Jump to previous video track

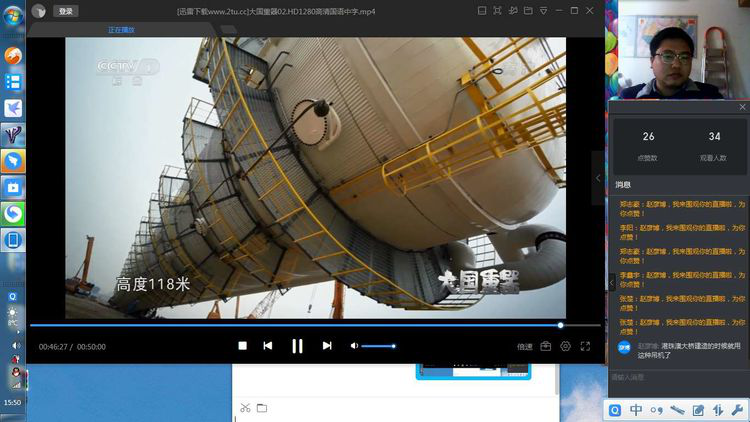point(268,346)
